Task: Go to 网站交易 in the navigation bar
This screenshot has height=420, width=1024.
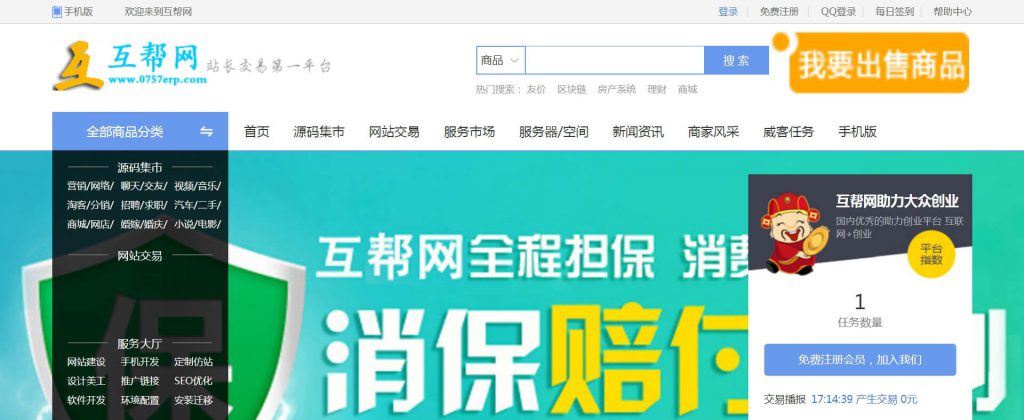Action: pyautogui.click(x=394, y=132)
